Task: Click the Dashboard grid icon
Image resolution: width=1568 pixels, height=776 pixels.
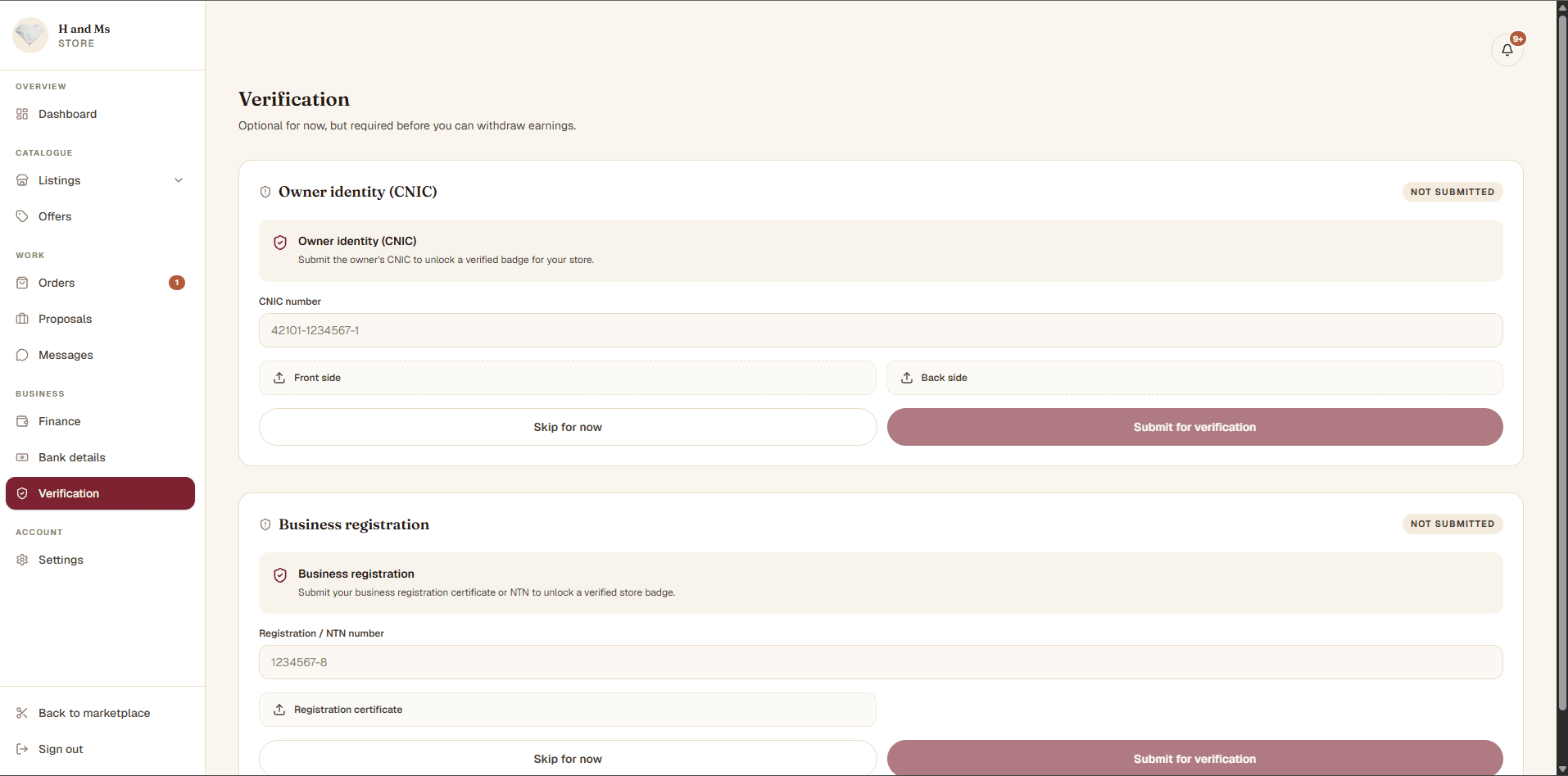Action: (22, 114)
